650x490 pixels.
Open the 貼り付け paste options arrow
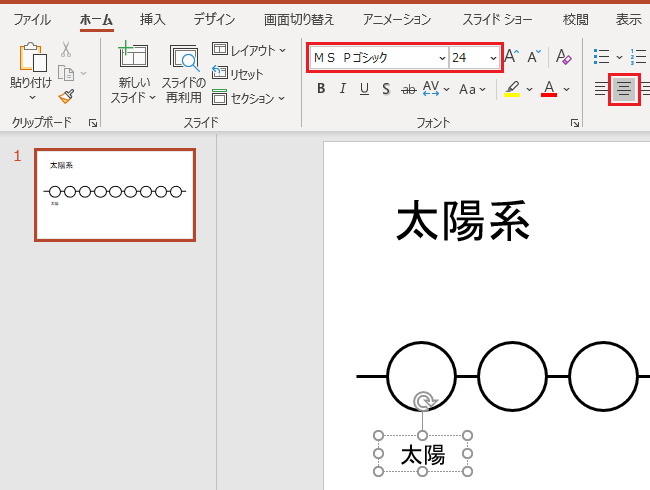[32, 98]
